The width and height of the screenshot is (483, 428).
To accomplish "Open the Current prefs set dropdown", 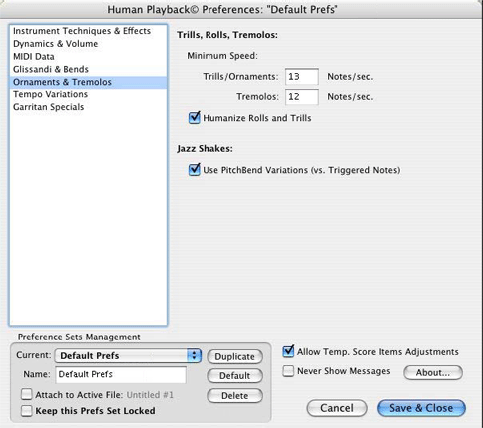I will pos(128,355).
